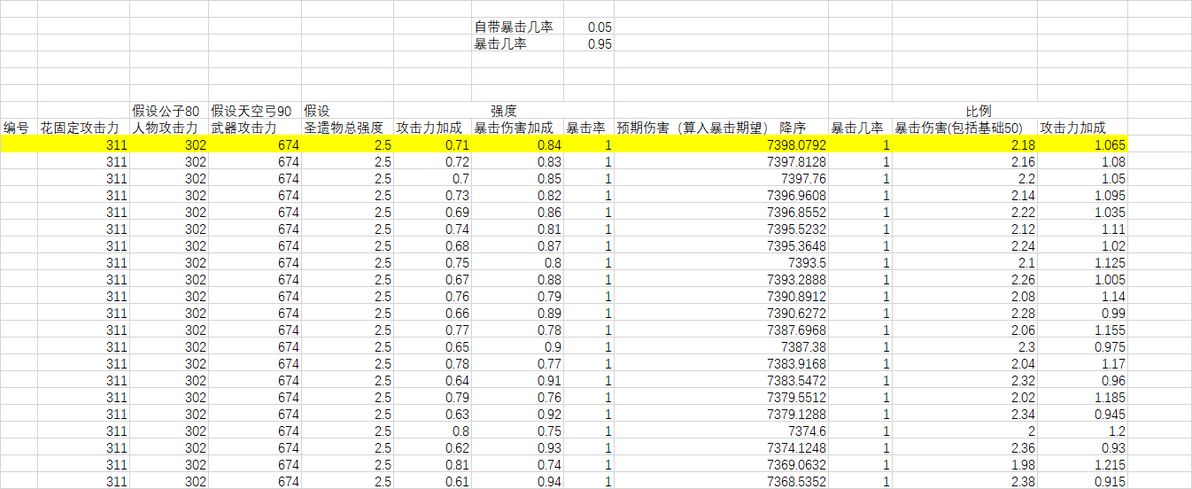
Task: Click the damage cell 7387.38
Action: [721, 346]
